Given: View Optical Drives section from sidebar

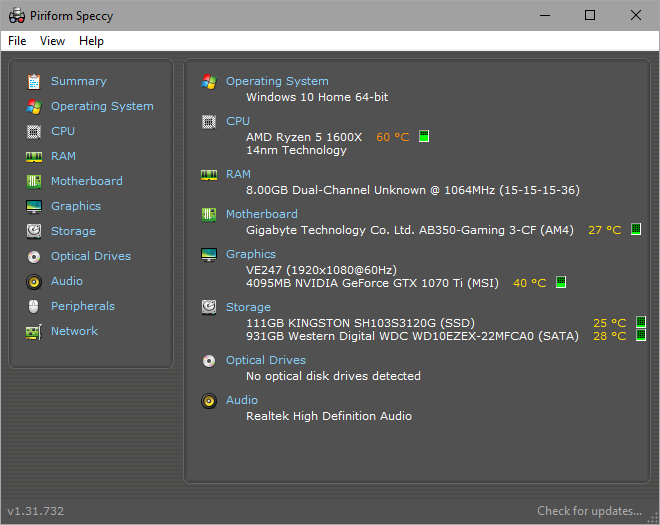Looking at the screenshot, I should tap(91, 256).
